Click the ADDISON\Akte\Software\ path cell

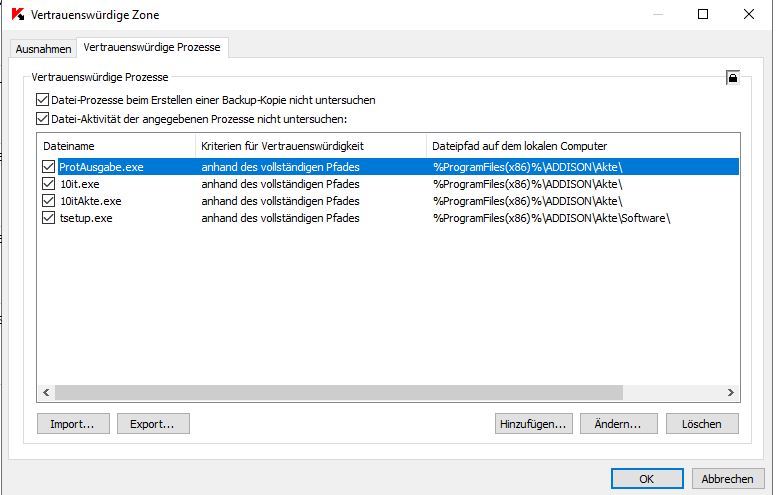click(x=552, y=218)
